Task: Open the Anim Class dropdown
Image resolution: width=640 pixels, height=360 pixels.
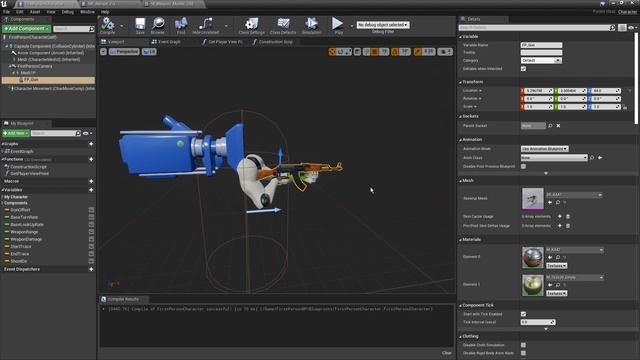Action: (x=554, y=158)
